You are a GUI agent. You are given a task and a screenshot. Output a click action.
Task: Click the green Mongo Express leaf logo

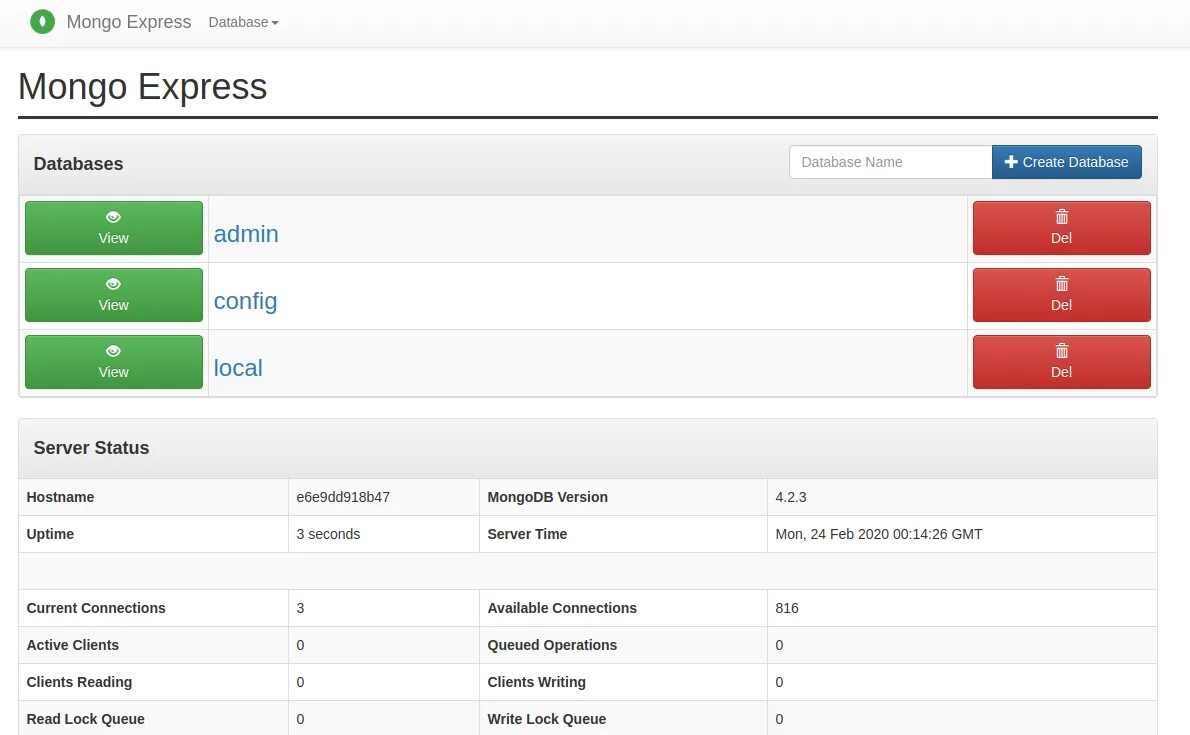pos(42,22)
